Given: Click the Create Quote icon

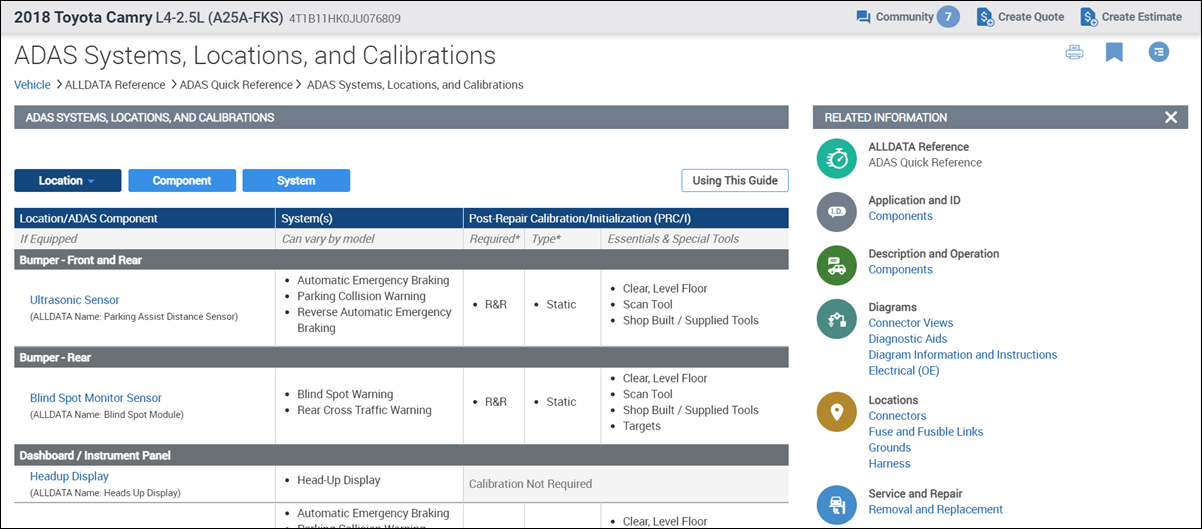Looking at the screenshot, I should (x=985, y=17).
